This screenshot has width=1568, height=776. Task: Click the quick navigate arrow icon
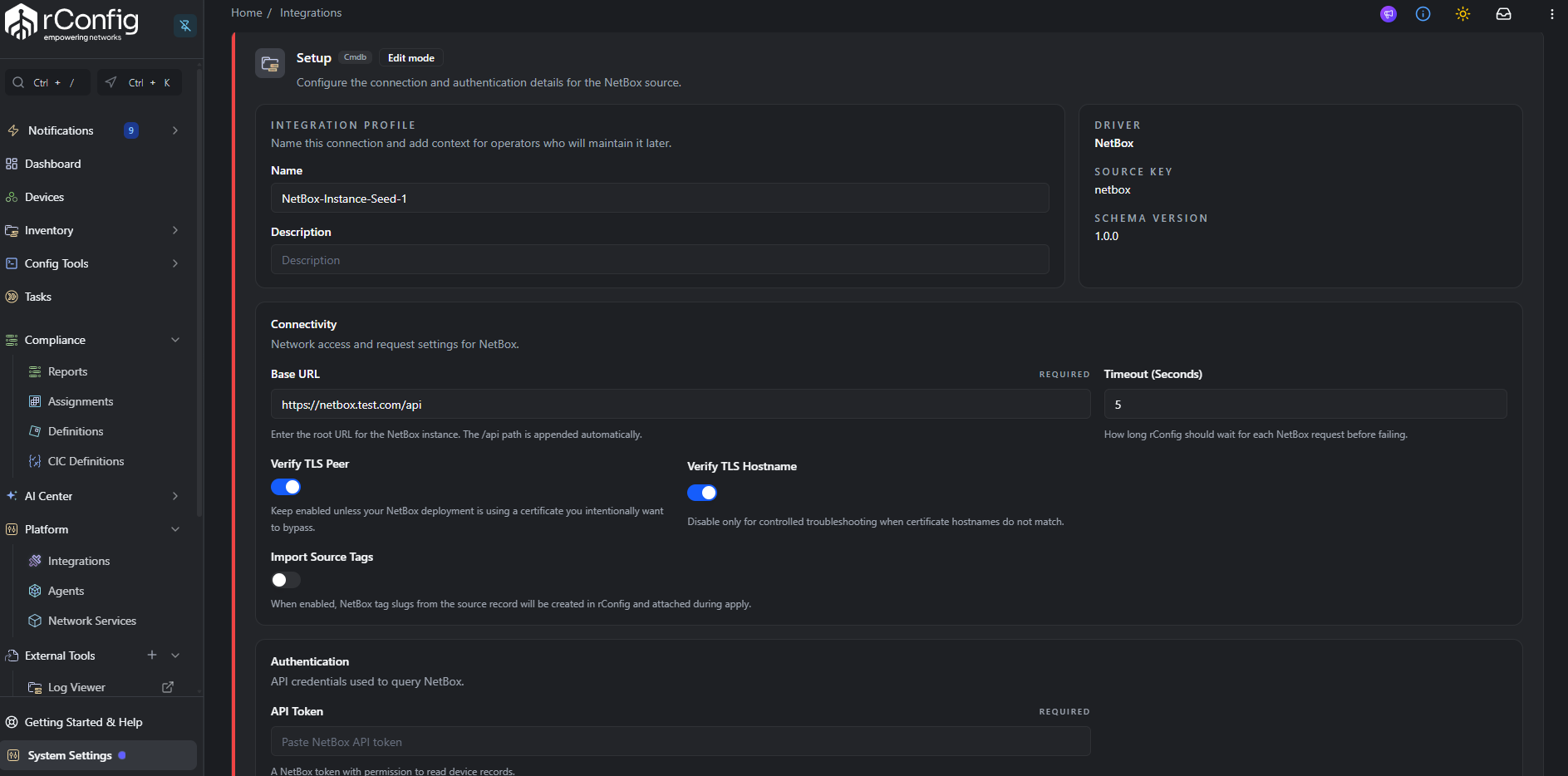(x=111, y=82)
